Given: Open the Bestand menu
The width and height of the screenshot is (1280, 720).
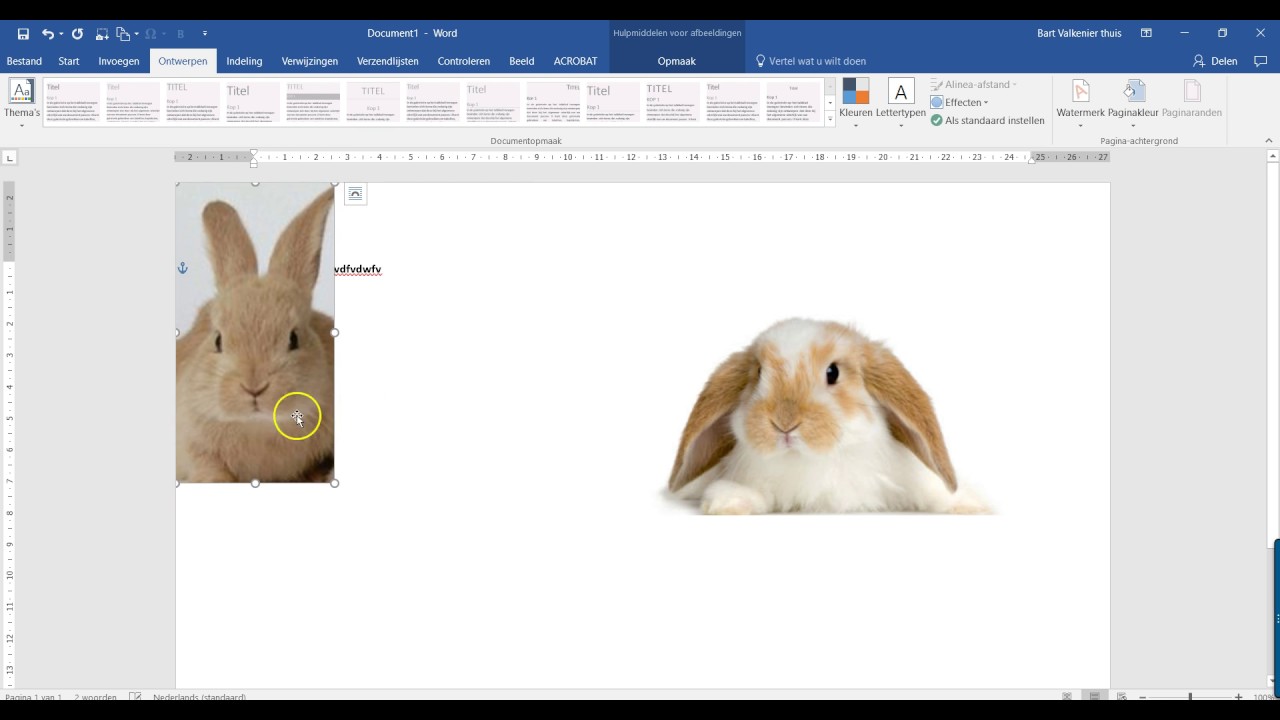Looking at the screenshot, I should (24, 61).
